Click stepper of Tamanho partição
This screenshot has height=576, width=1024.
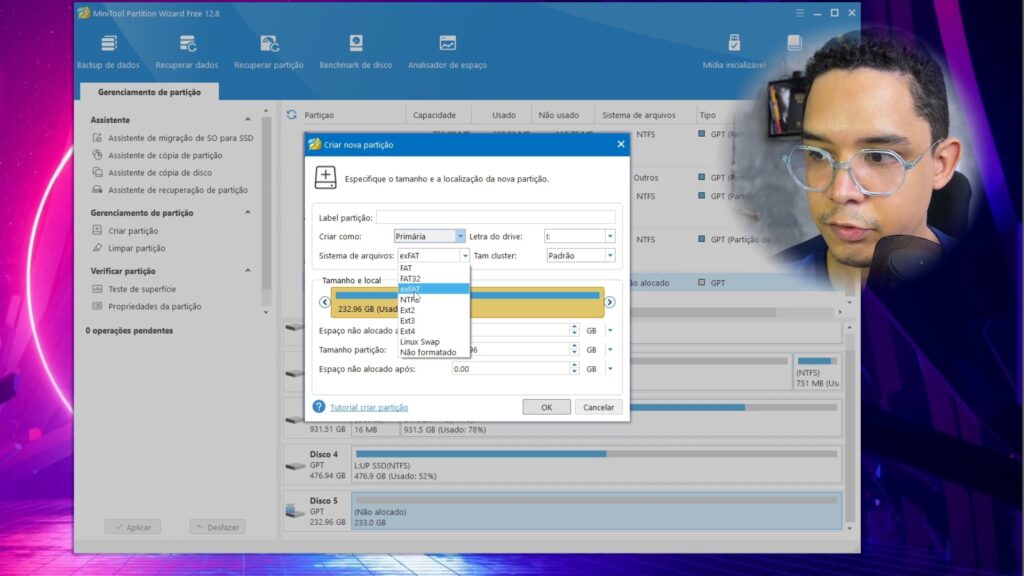[574, 350]
